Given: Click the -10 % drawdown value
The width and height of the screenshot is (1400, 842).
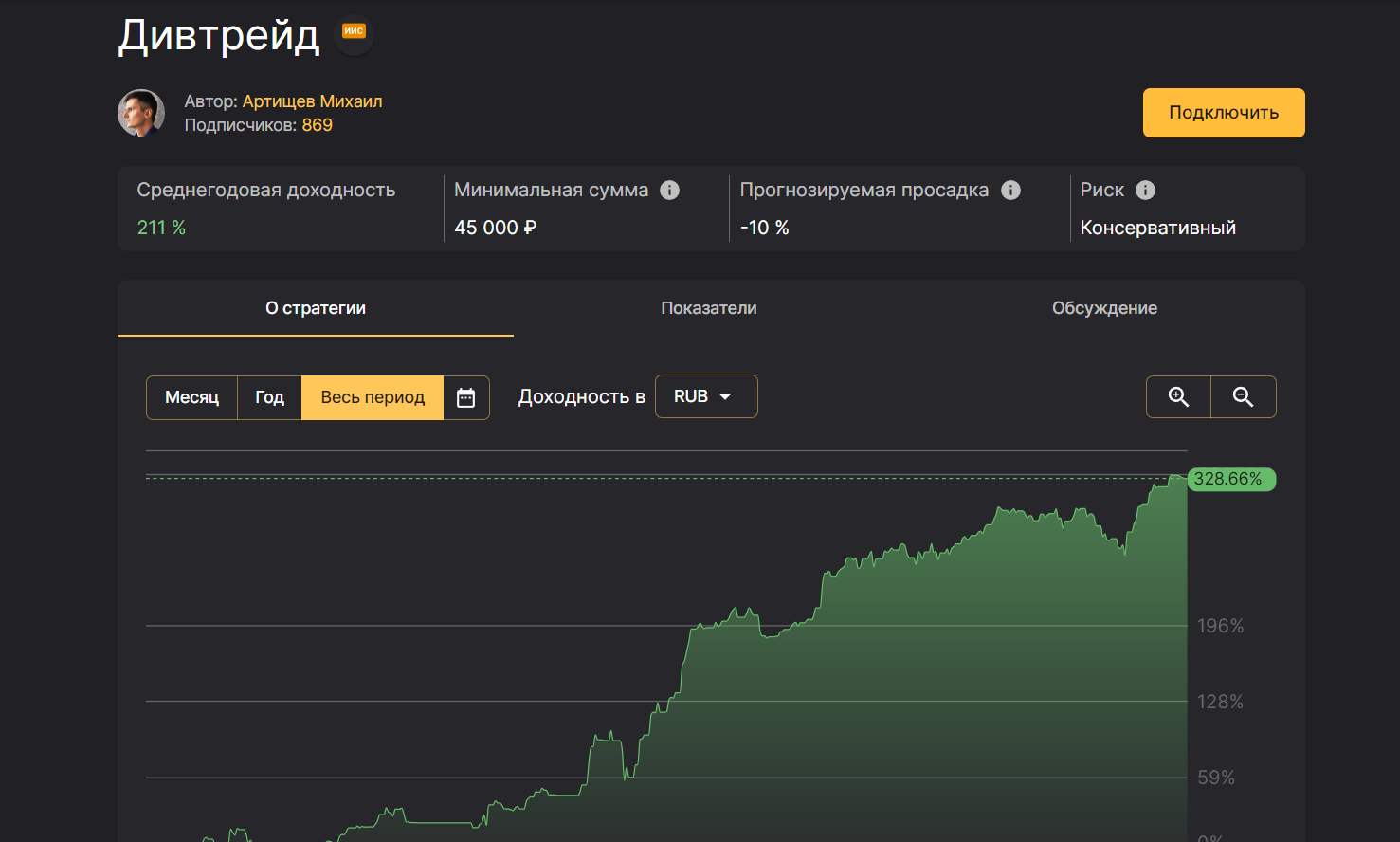Looking at the screenshot, I should [x=765, y=228].
